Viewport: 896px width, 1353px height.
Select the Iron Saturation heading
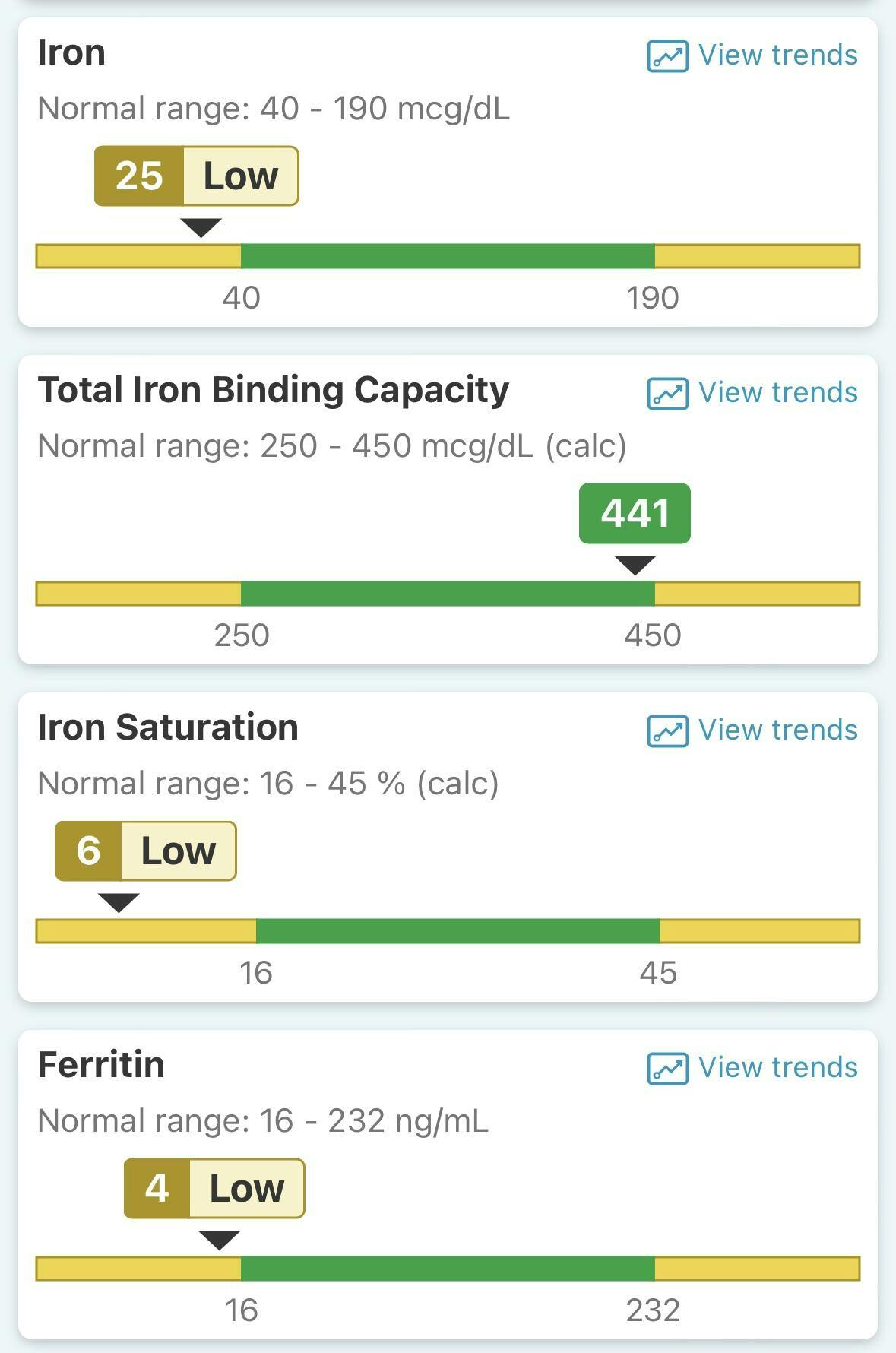point(168,727)
